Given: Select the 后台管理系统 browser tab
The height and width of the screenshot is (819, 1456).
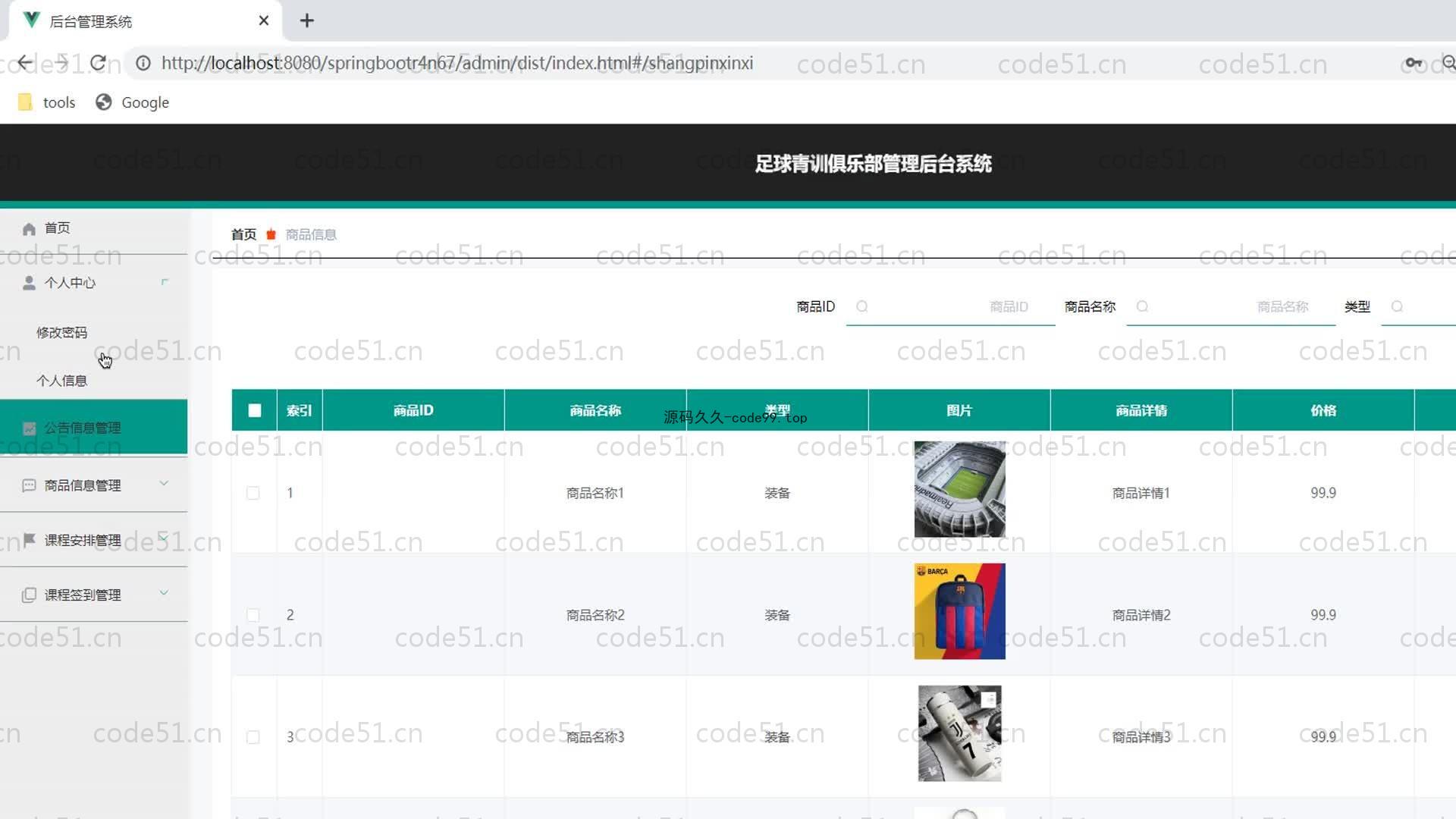Looking at the screenshot, I should point(144,20).
